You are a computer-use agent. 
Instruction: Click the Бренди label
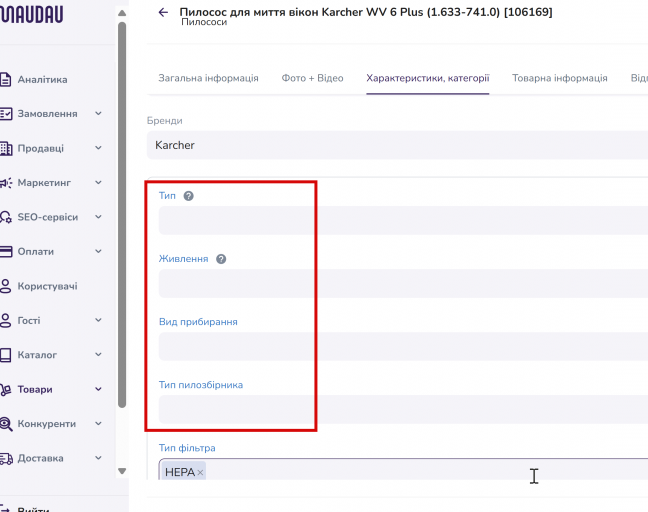point(164,121)
